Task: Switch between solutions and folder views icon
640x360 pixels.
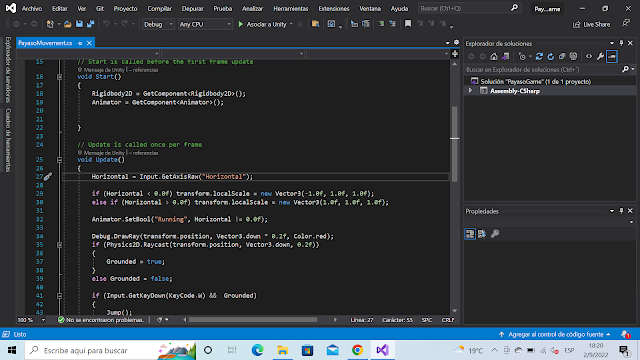Action: 506,57
